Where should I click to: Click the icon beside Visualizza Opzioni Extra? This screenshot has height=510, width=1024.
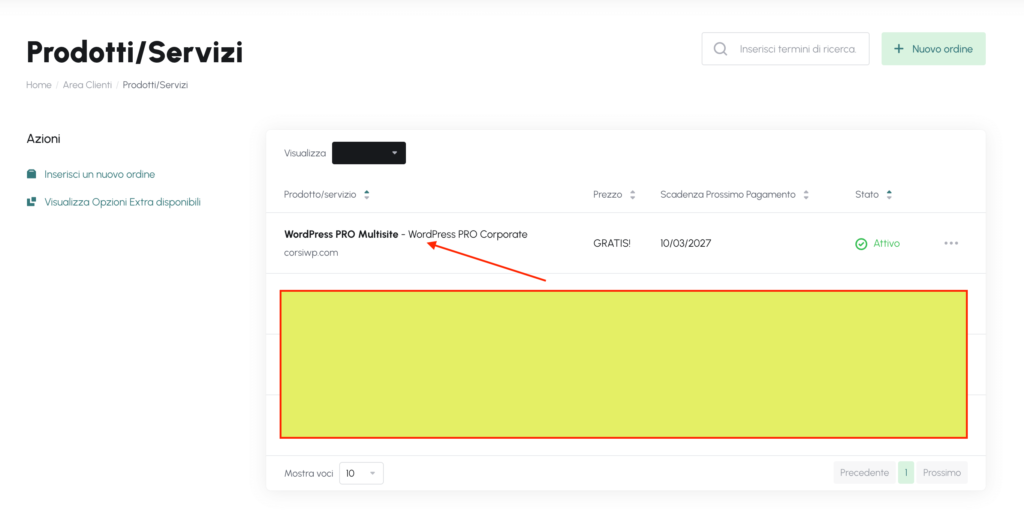[x=31, y=202]
